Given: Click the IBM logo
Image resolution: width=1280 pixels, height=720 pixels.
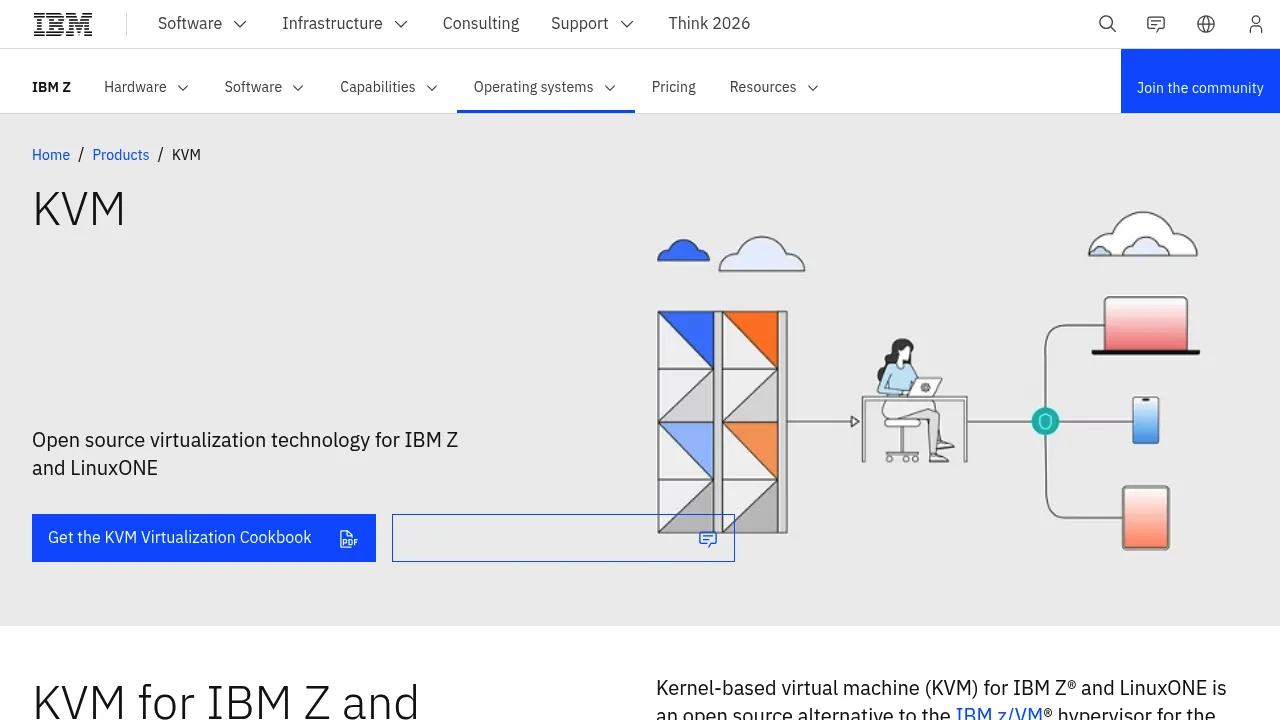Looking at the screenshot, I should pos(63,24).
